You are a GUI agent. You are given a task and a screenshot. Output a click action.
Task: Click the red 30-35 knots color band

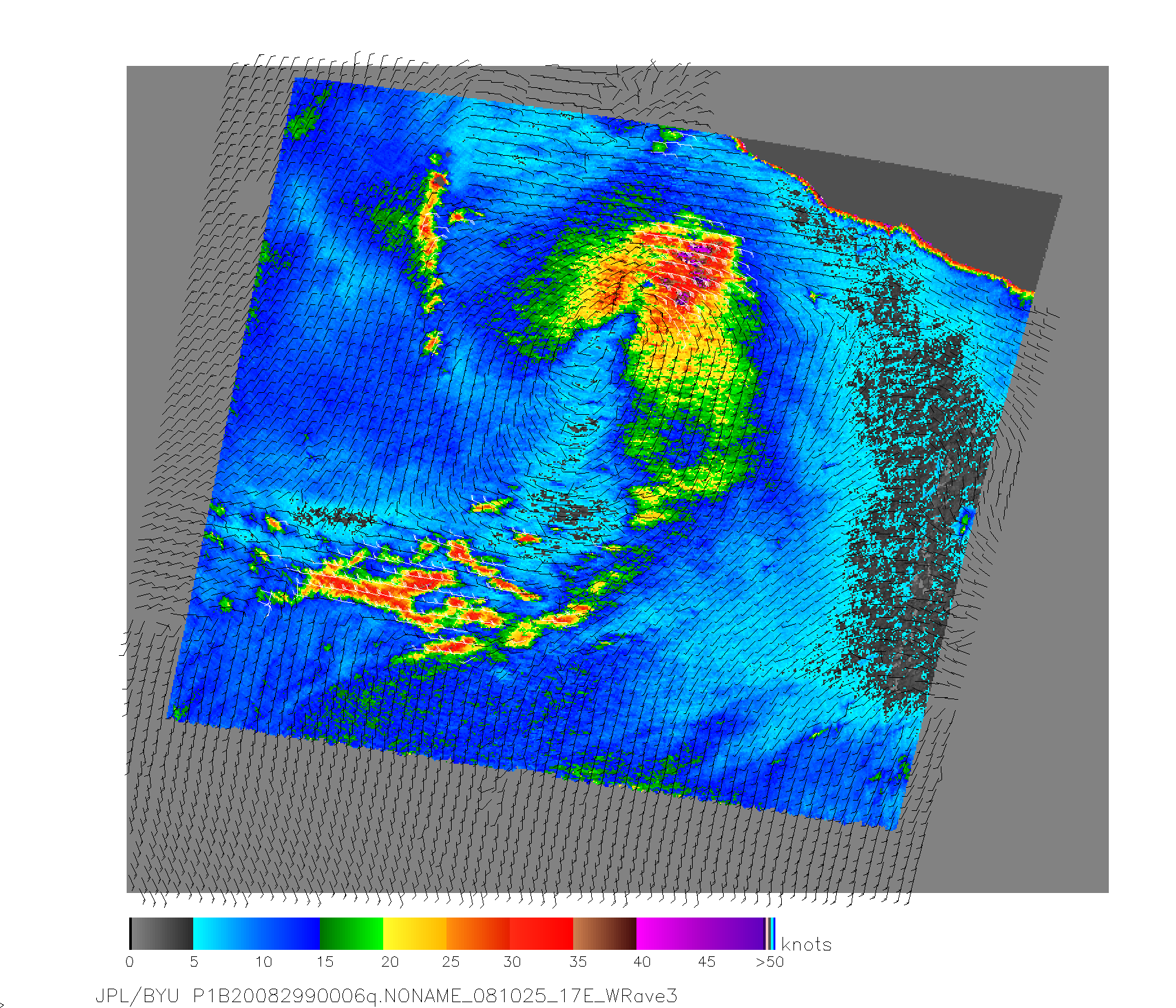pyautogui.click(x=541, y=934)
